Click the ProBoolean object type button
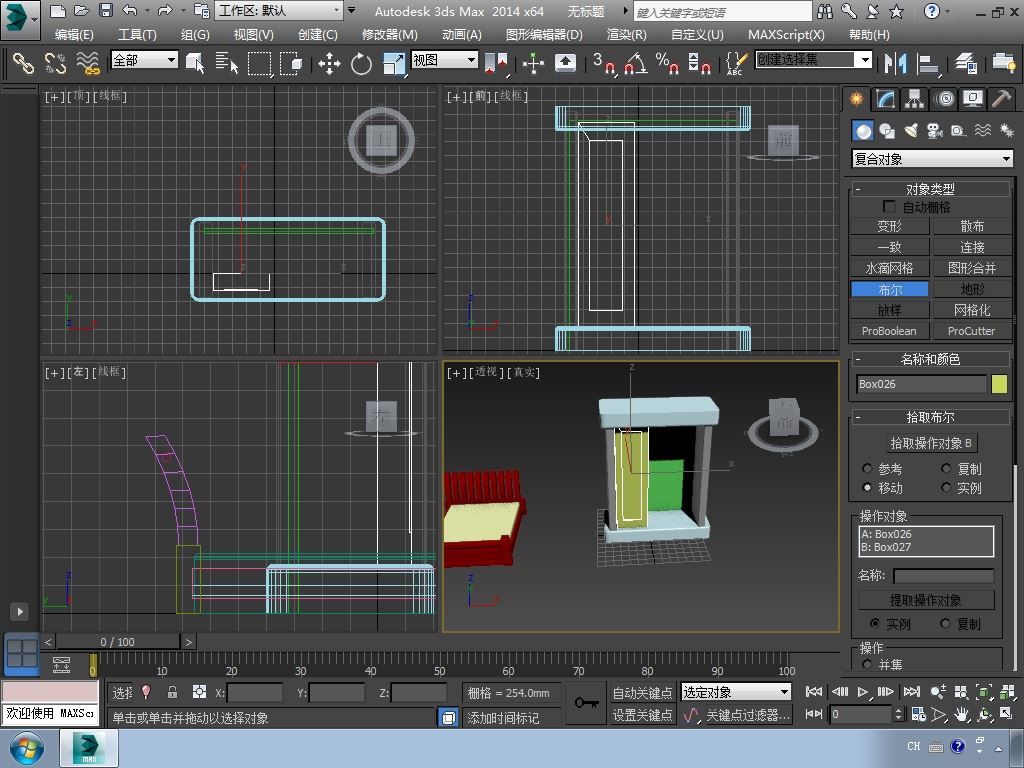 pos(889,331)
